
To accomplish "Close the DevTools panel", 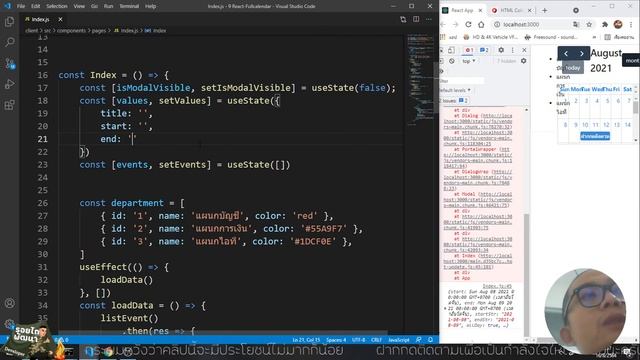I will coord(524,50).
